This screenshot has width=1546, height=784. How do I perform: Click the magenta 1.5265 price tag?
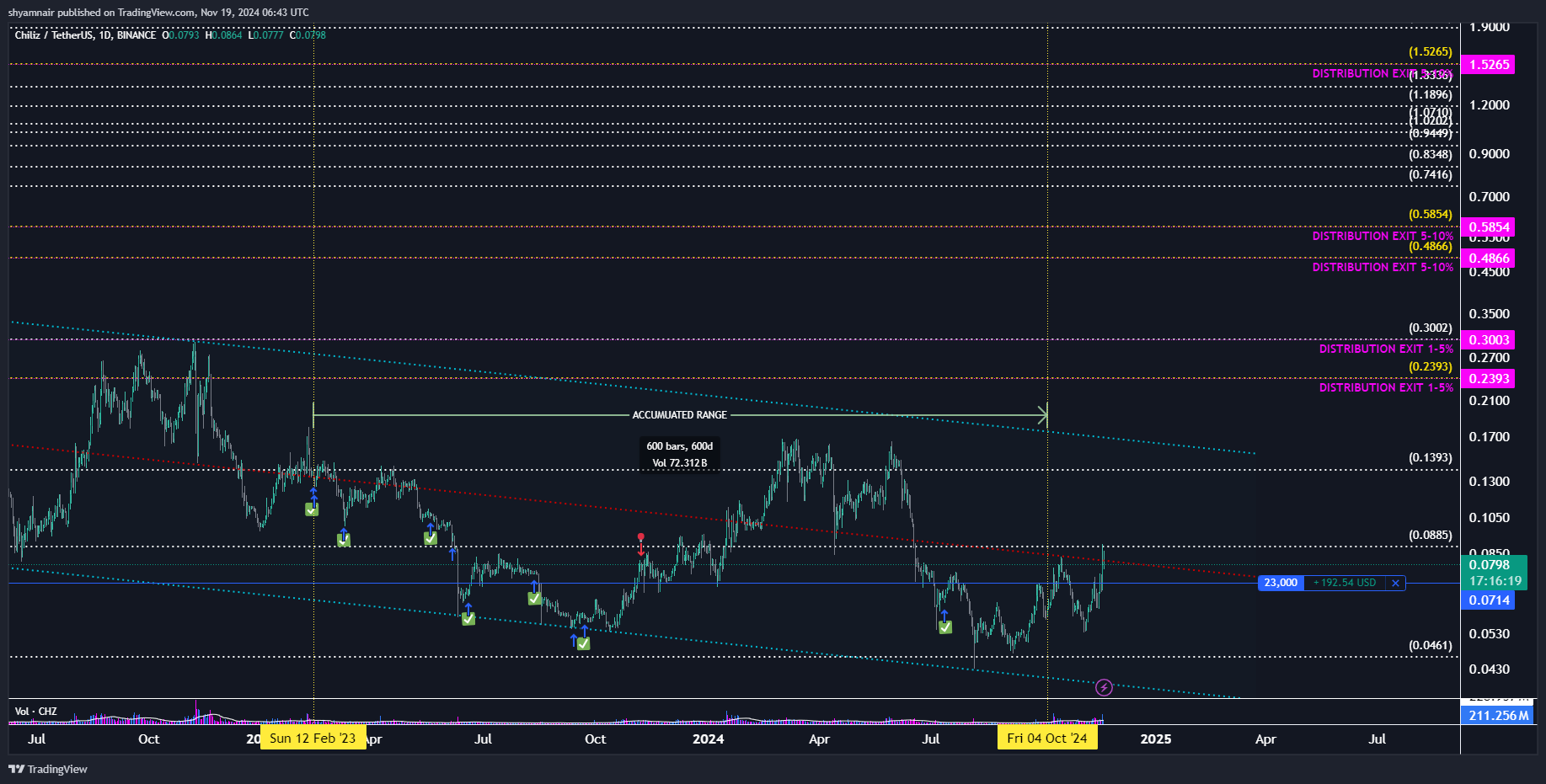[1489, 65]
